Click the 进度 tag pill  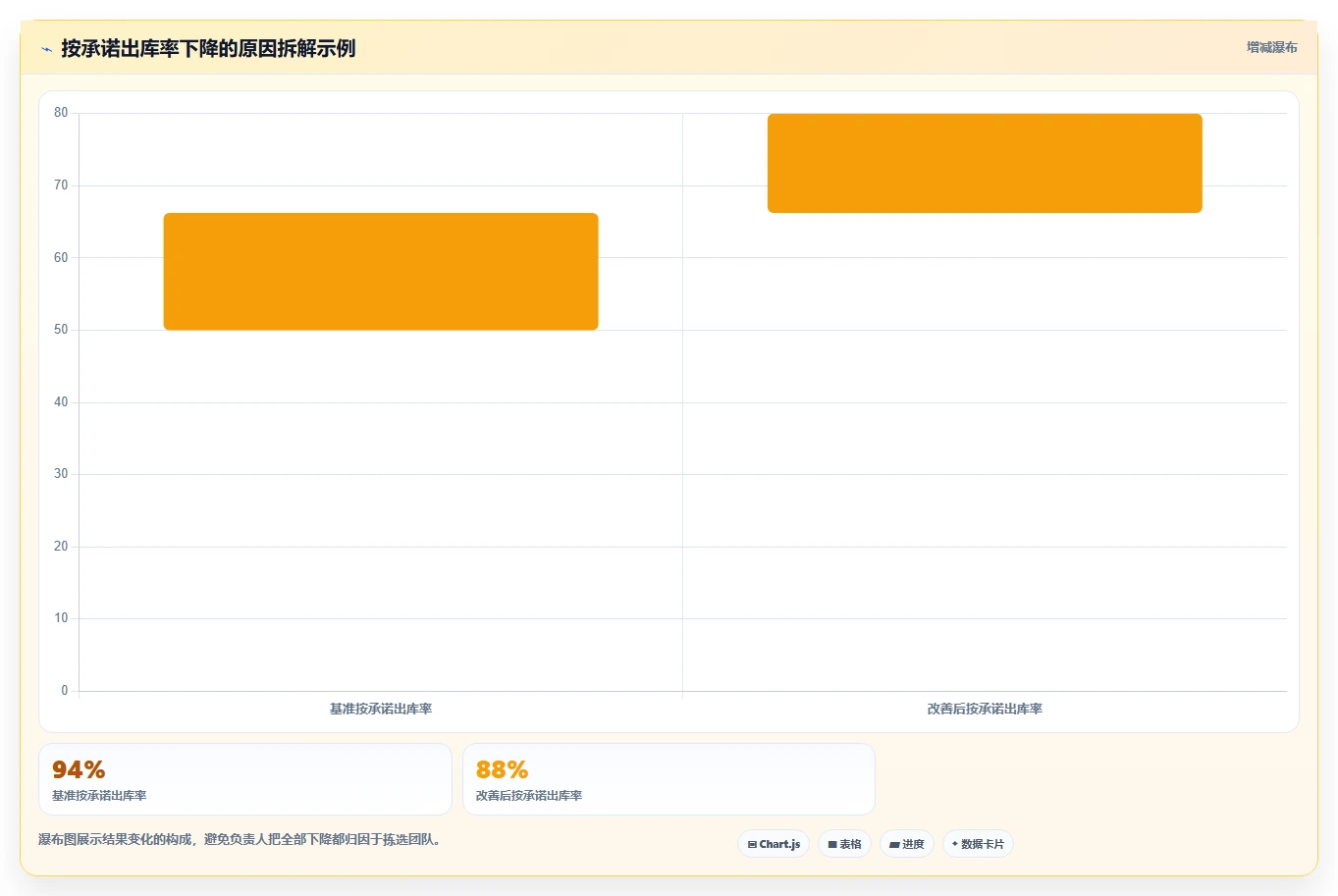pos(906,844)
